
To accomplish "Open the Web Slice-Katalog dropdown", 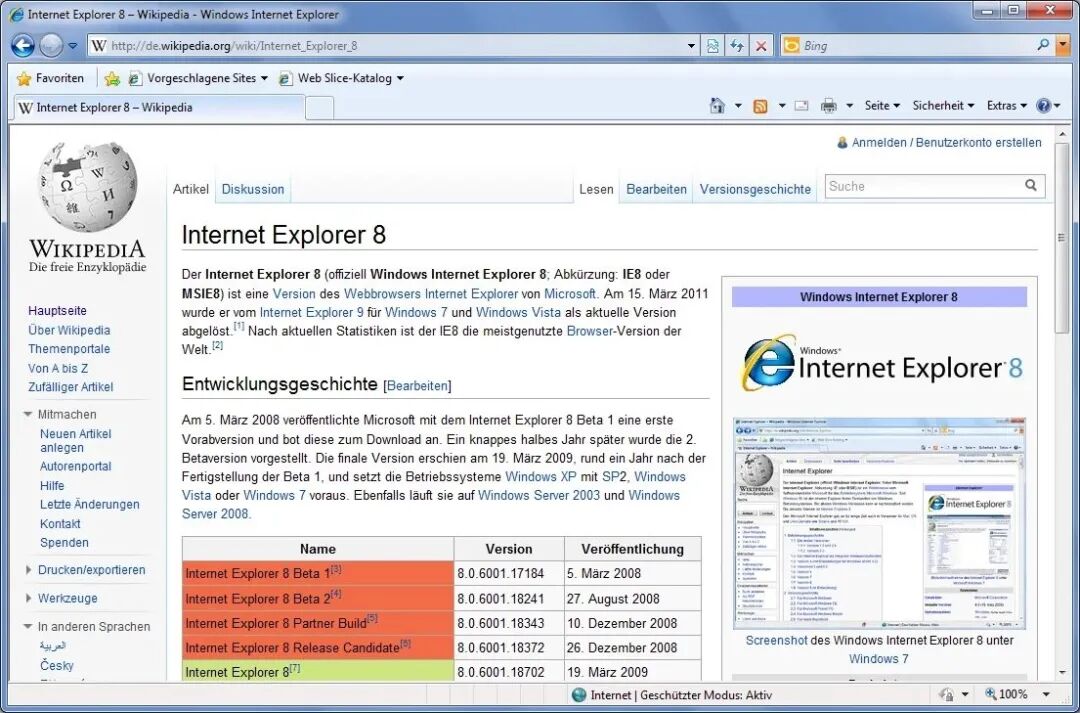I will click(x=342, y=79).
